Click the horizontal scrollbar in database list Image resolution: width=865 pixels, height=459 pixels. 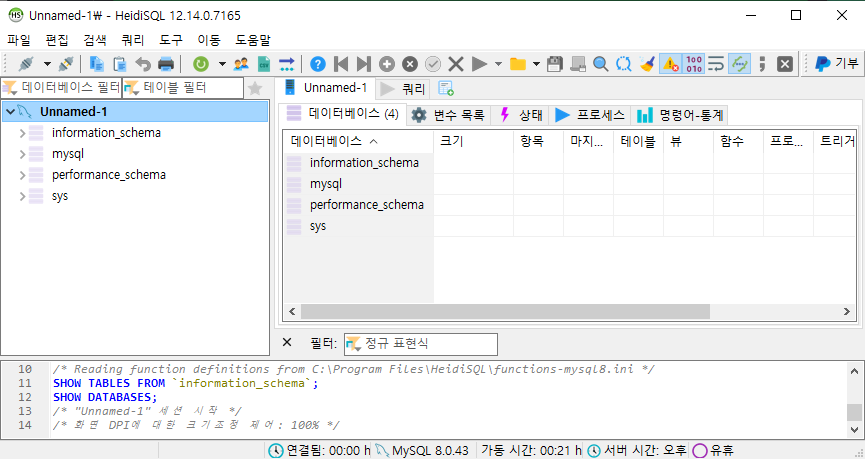[505, 312]
